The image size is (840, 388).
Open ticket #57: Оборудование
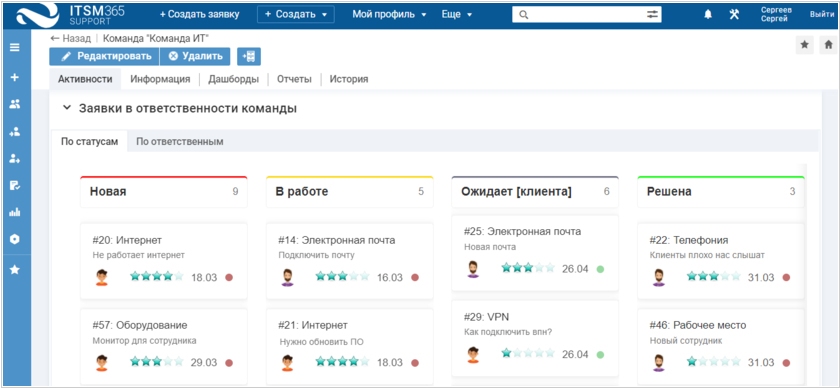coord(139,325)
